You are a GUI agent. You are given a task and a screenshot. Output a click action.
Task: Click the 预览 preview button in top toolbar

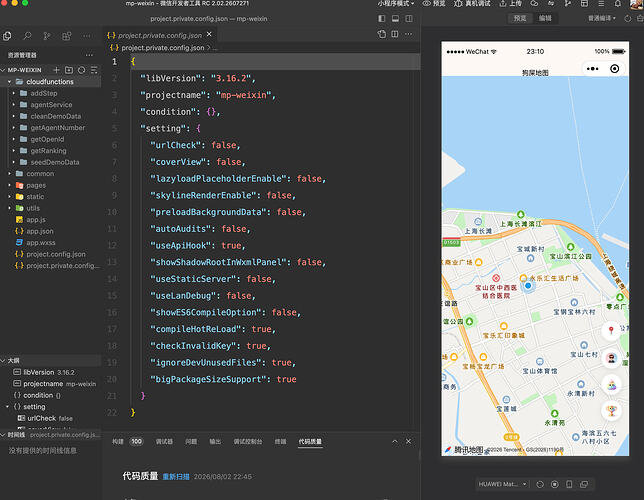click(x=435, y=3)
